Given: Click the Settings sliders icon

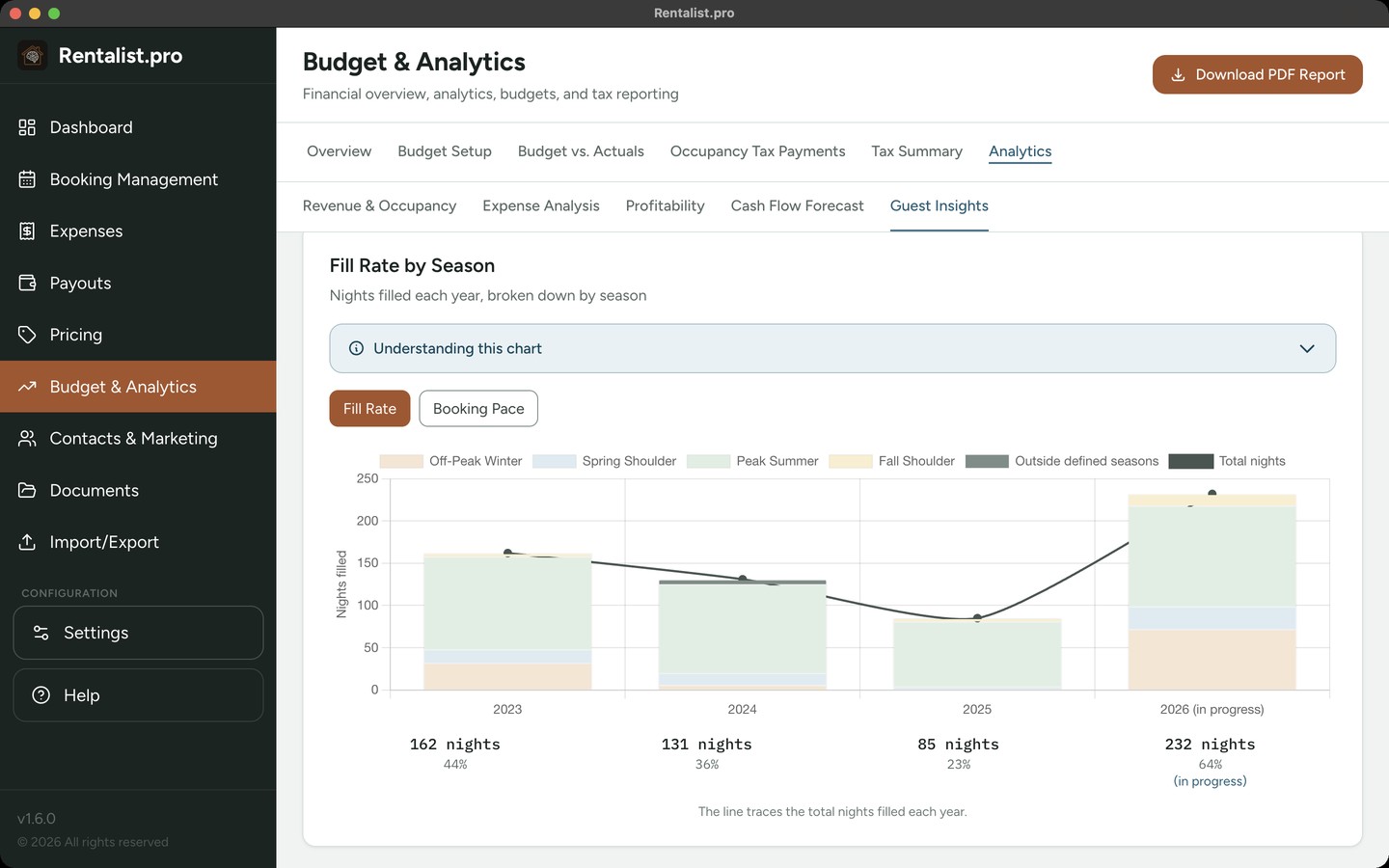Looking at the screenshot, I should (x=41, y=633).
